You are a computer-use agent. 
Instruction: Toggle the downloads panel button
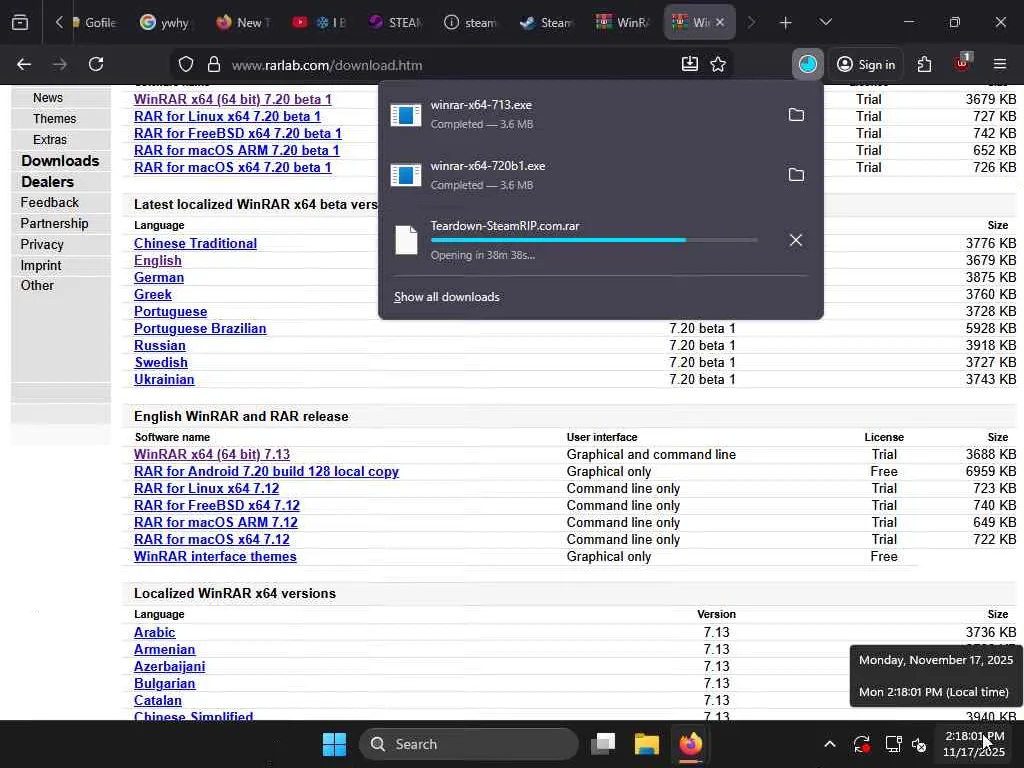(x=807, y=64)
